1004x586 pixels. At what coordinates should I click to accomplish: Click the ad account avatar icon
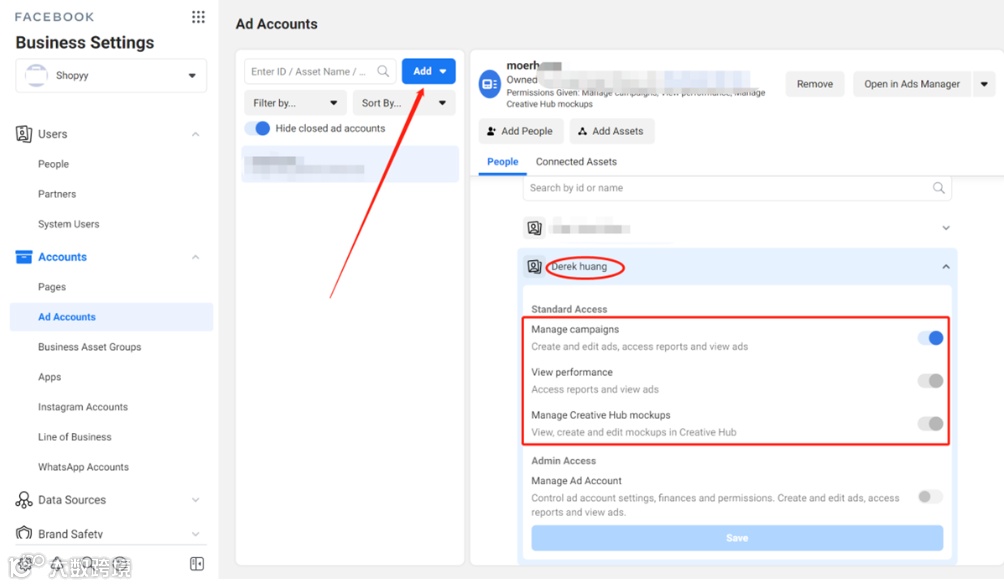tap(490, 85)
